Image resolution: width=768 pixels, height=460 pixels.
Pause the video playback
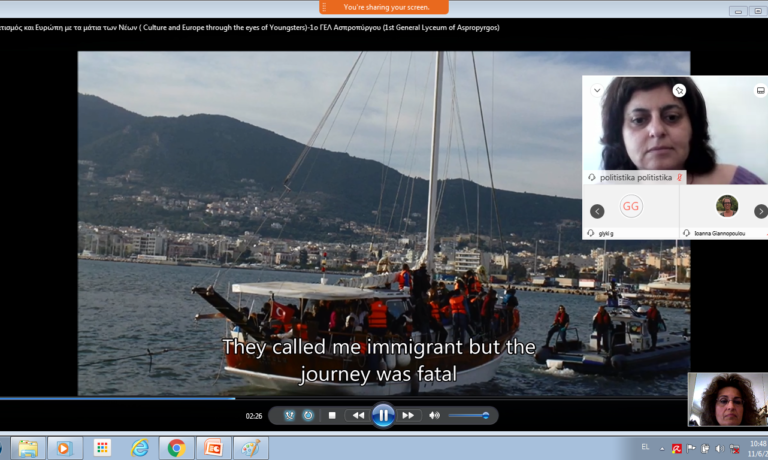coord(383,415)
